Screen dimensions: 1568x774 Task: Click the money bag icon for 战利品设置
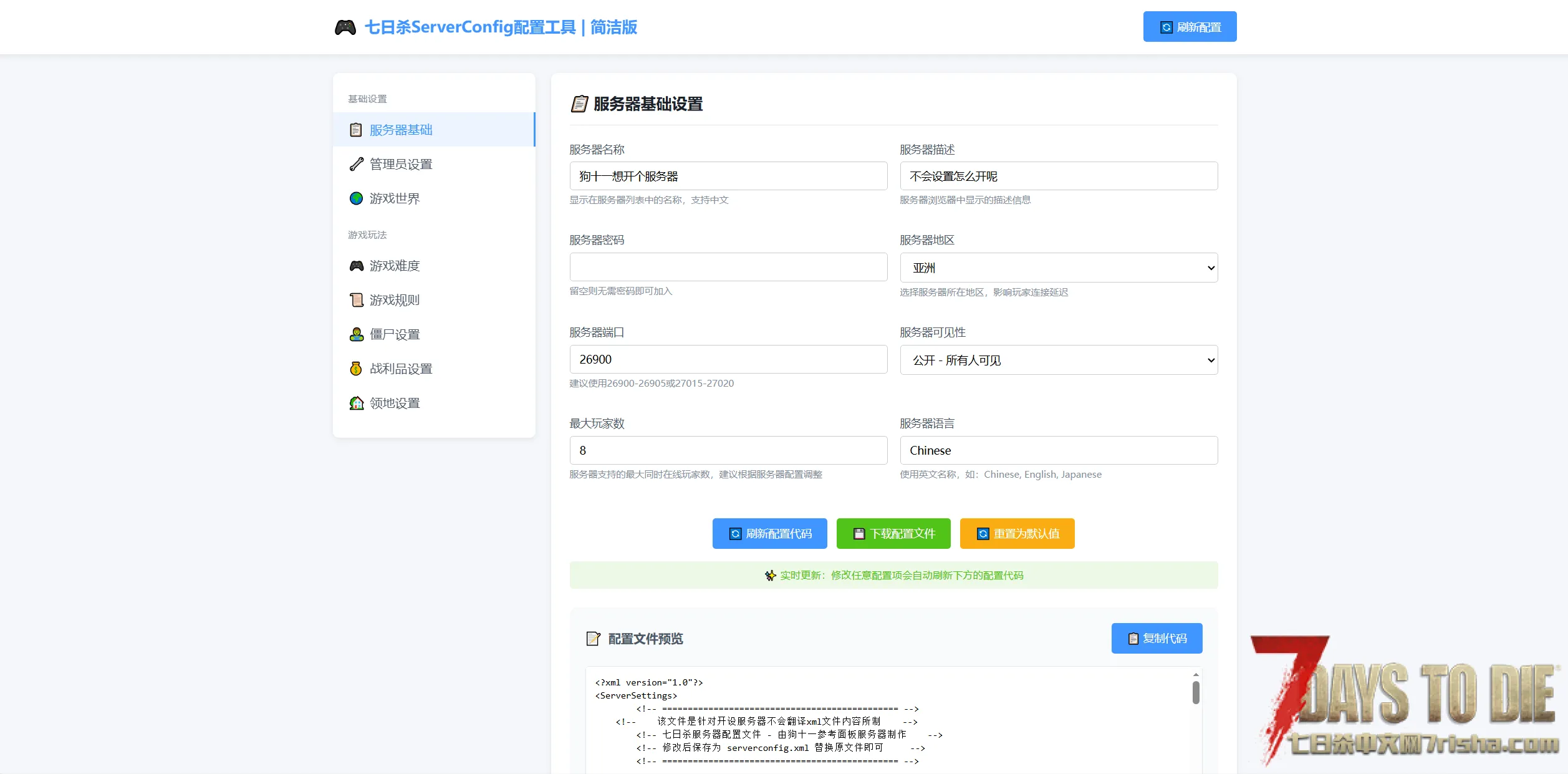356,369
